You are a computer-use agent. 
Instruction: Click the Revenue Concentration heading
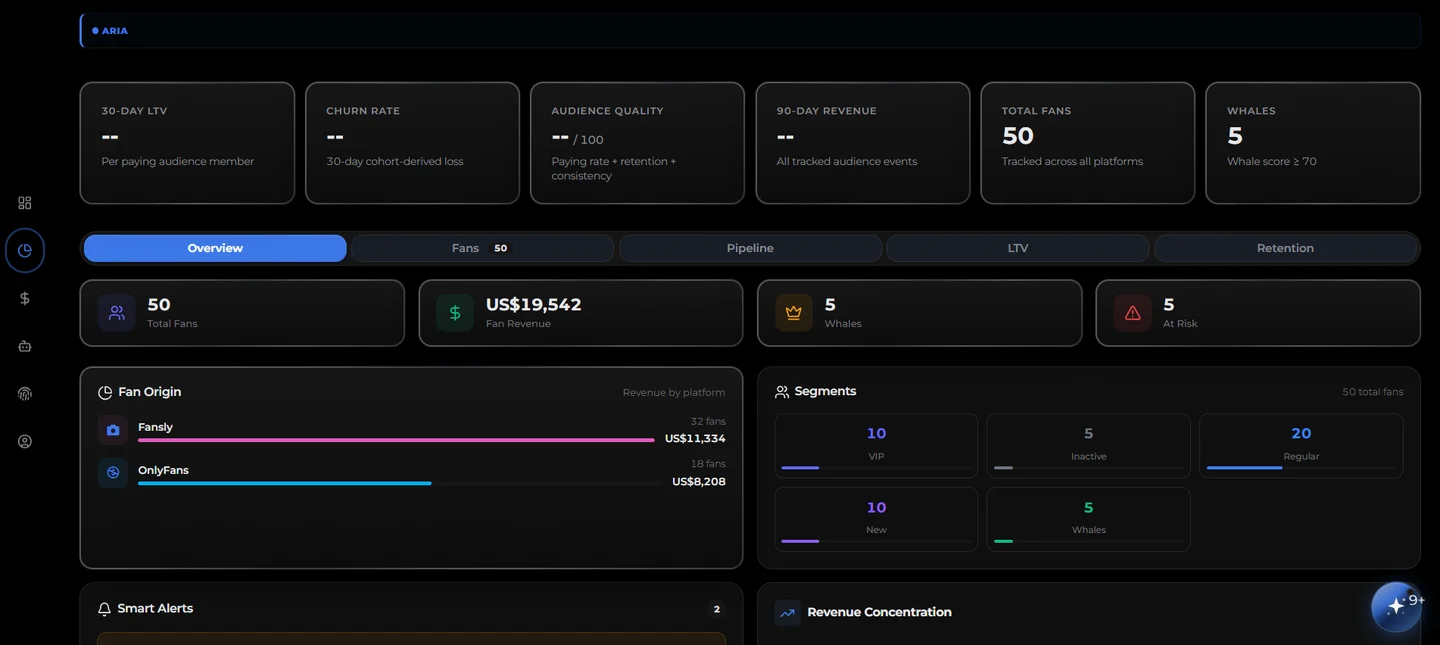click(879, 612)
